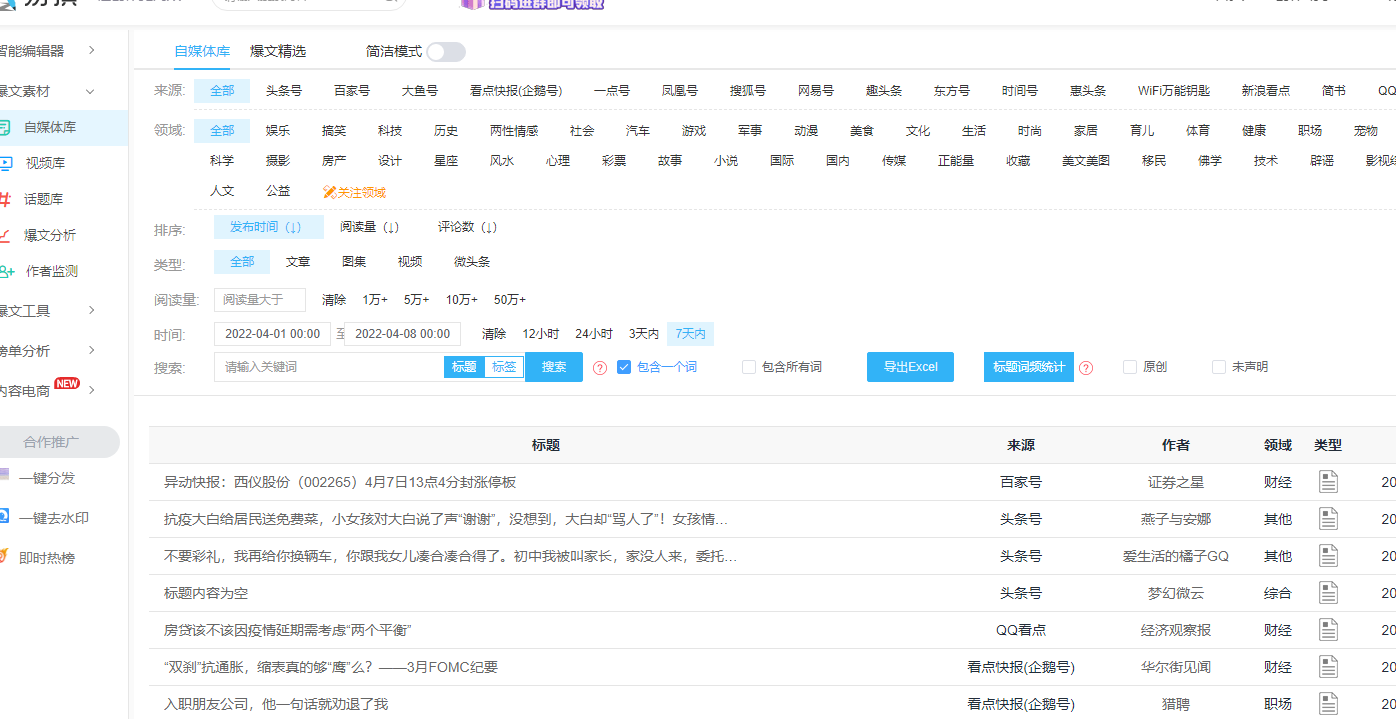This screenshot has width=1396, height=719.
Task: Sort results by 阅读量 descending
Action: (x=369, y=227)
